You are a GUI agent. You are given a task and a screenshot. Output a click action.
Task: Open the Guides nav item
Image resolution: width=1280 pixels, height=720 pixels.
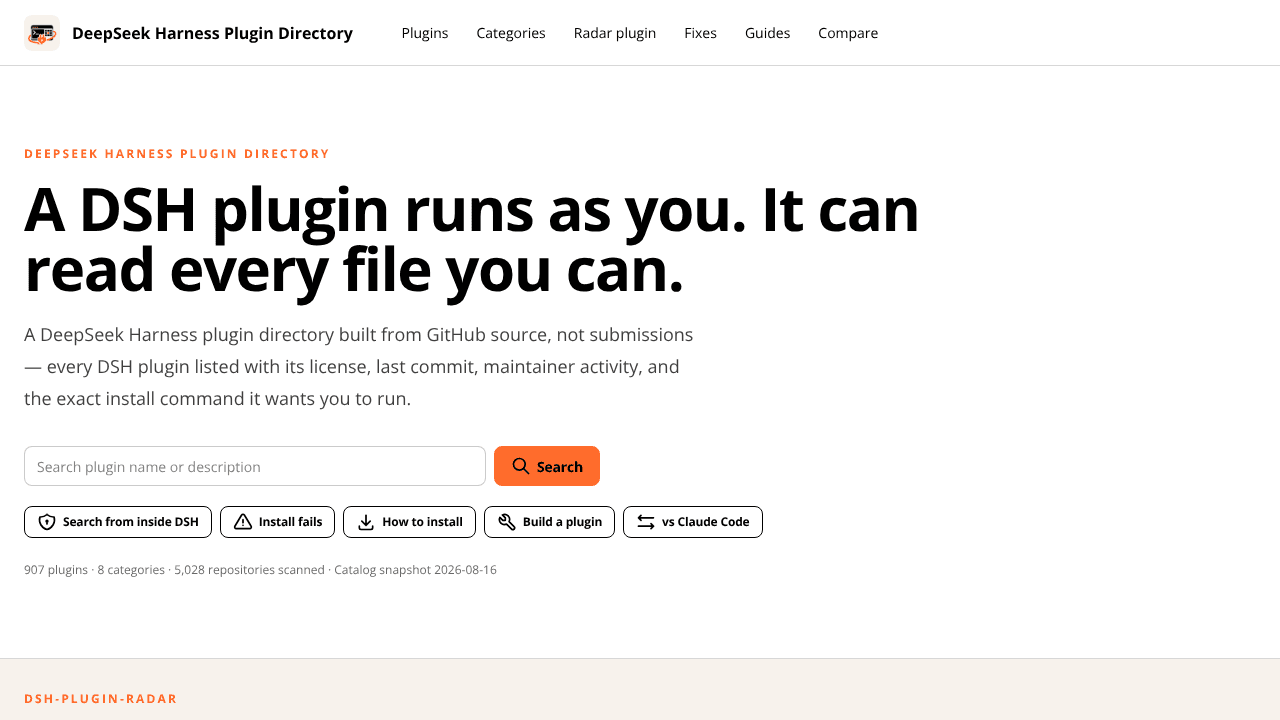coord(767,33)
